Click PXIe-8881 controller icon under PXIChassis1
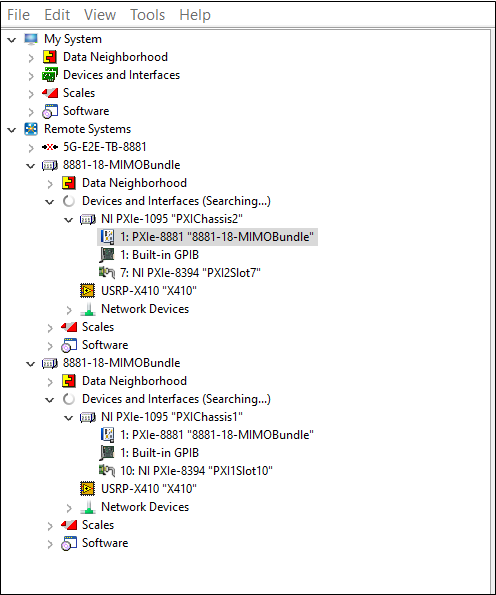The width and height of the screenshot is (496, 595). tap(107, 435)
